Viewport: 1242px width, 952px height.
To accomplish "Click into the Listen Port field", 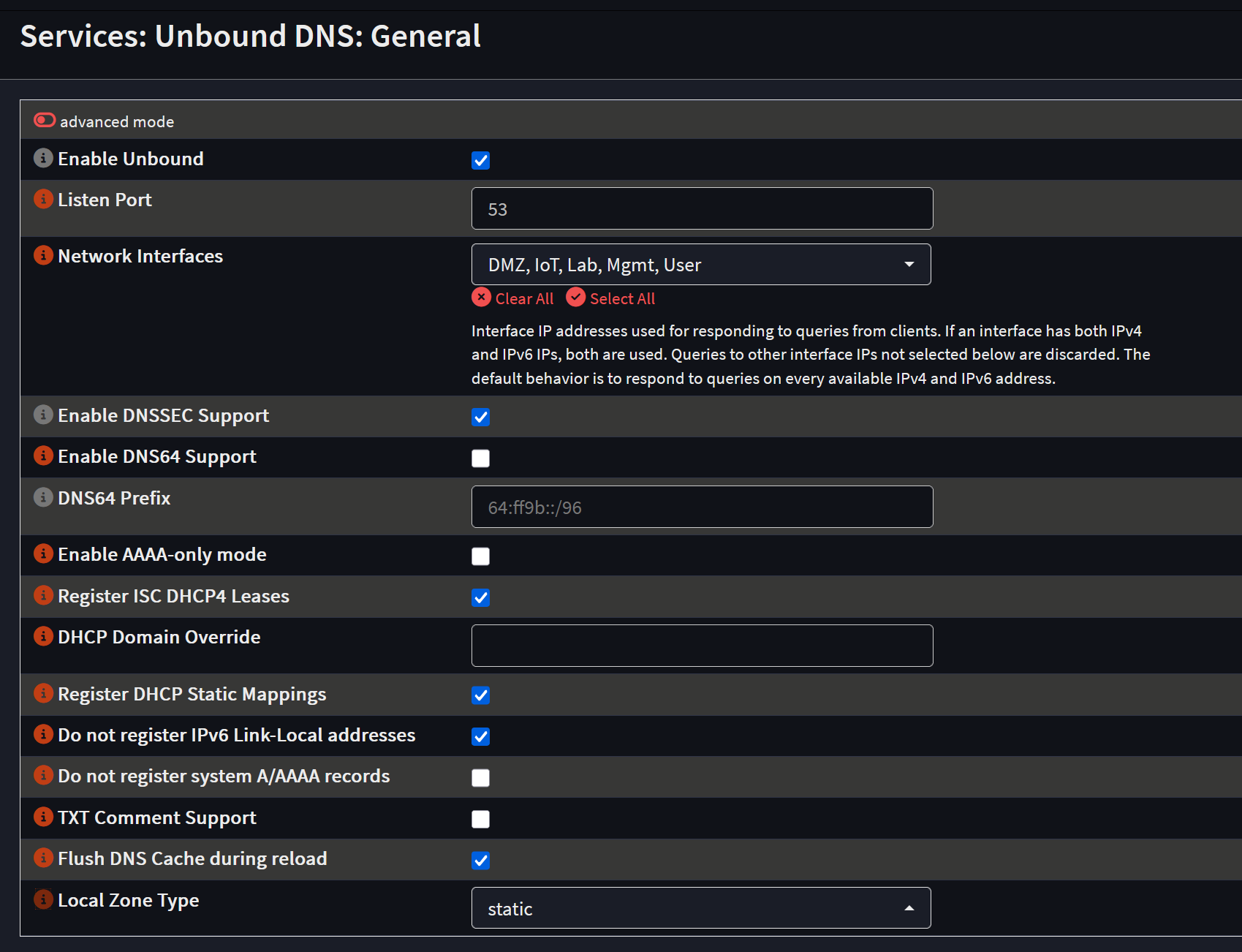I will (702, 209).
